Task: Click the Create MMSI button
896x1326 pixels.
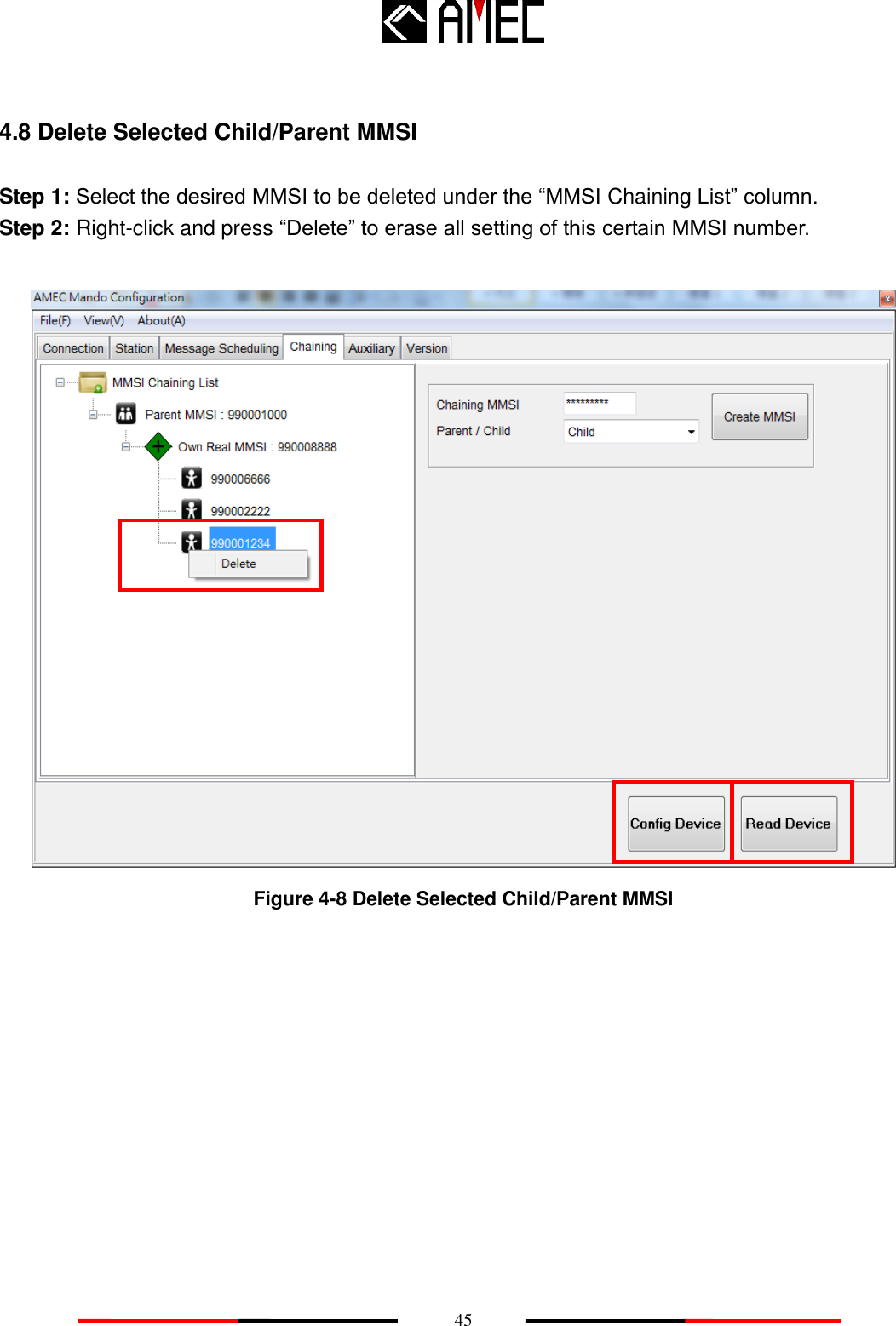Action: pyautogui.click(x=760, y=416)
